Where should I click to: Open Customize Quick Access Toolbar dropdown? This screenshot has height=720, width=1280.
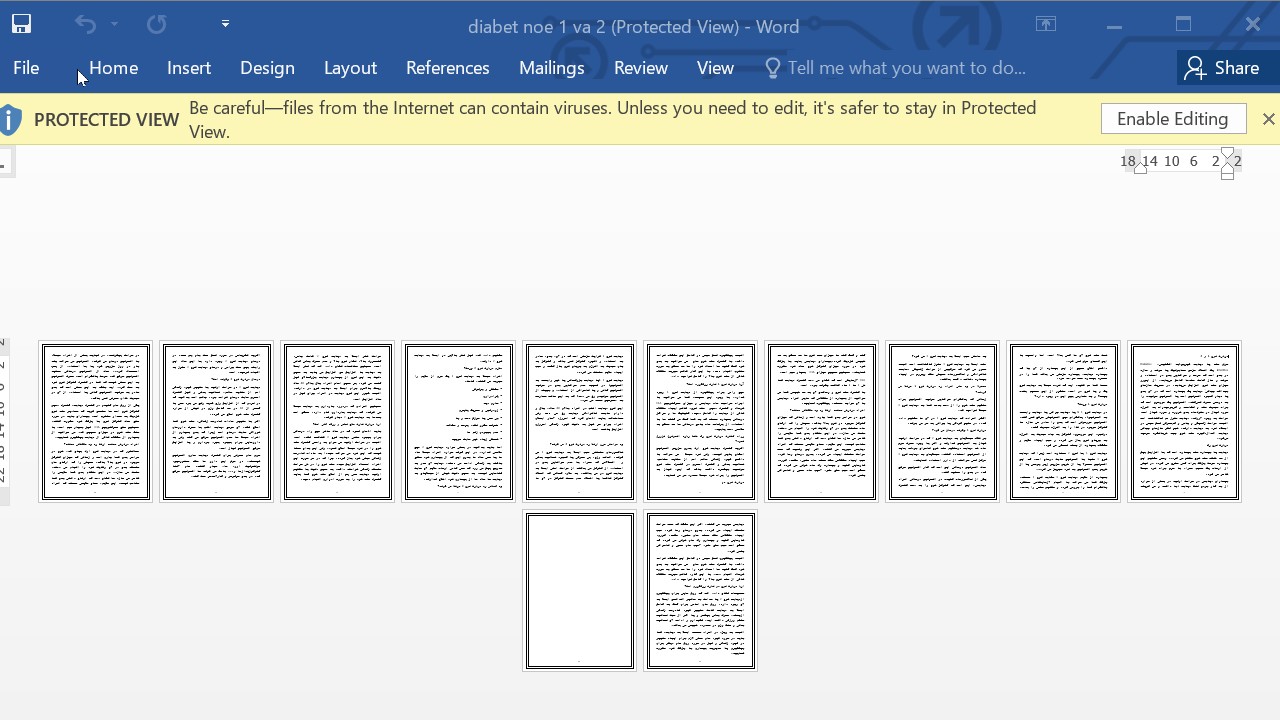225,24
